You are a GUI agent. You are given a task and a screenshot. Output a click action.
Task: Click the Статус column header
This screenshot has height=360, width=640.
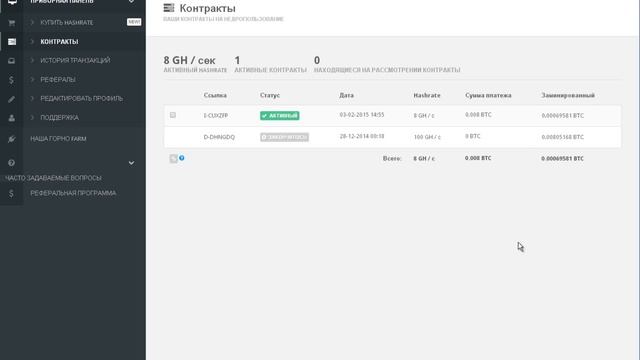(x=270, y=95)
